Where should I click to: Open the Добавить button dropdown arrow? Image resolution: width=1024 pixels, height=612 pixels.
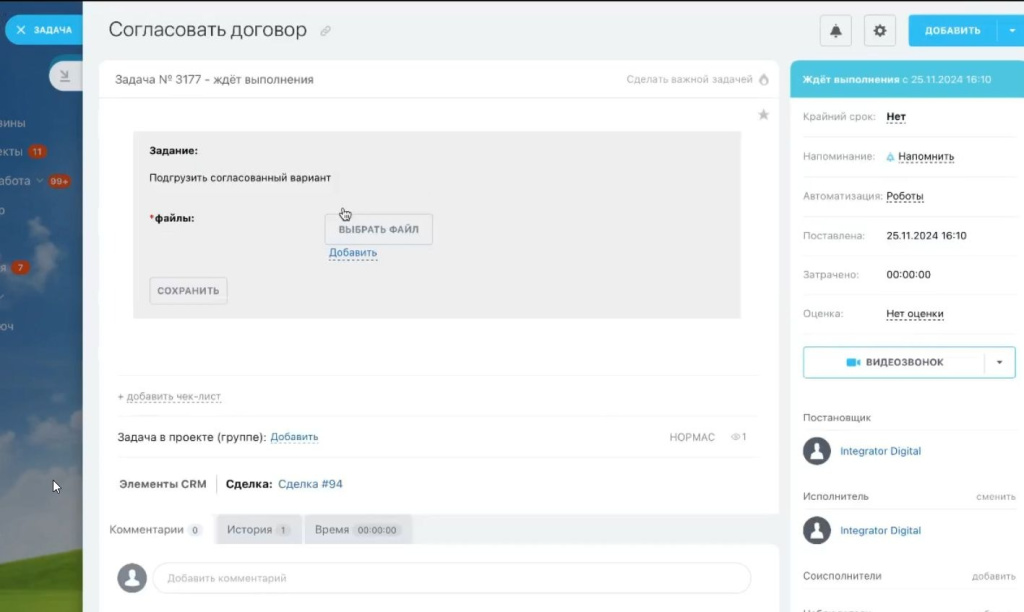(1008, 31)
